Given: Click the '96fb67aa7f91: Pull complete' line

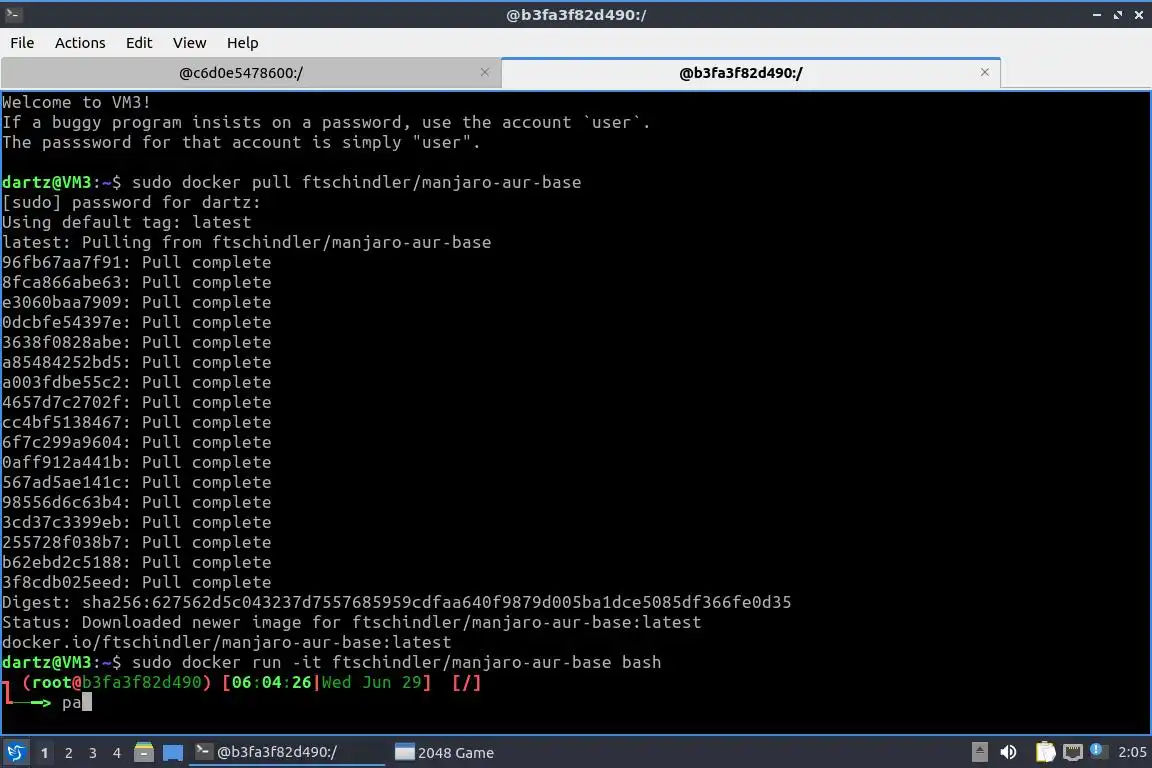Looking at the screenshot, I should tap(137, 262).
